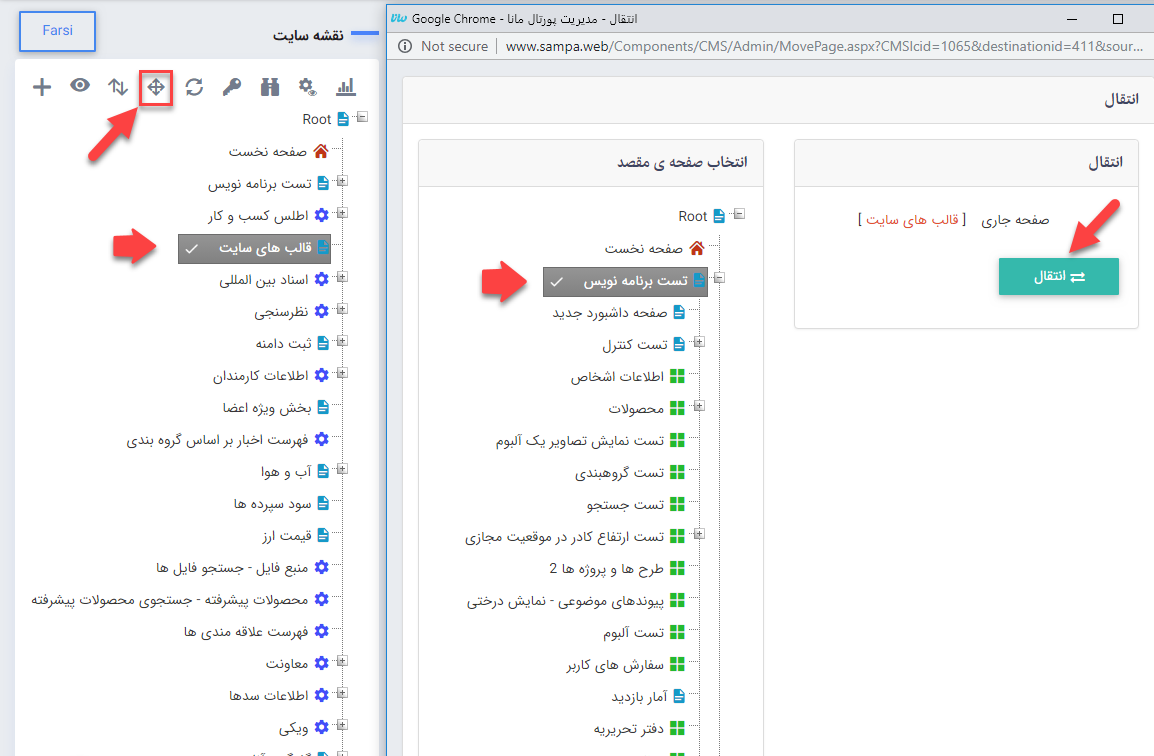
Task: Expand the محصولات tree node
Action: tap(698, 407)
